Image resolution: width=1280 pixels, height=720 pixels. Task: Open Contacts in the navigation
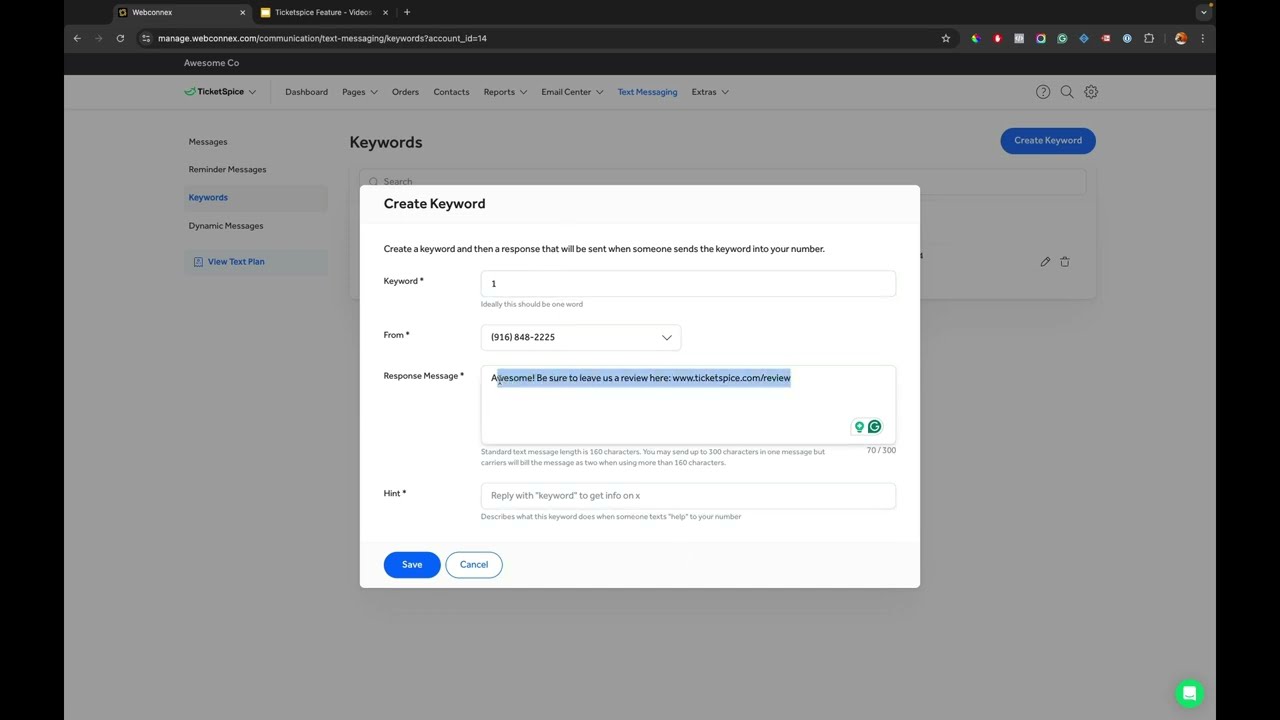point(451,92)
